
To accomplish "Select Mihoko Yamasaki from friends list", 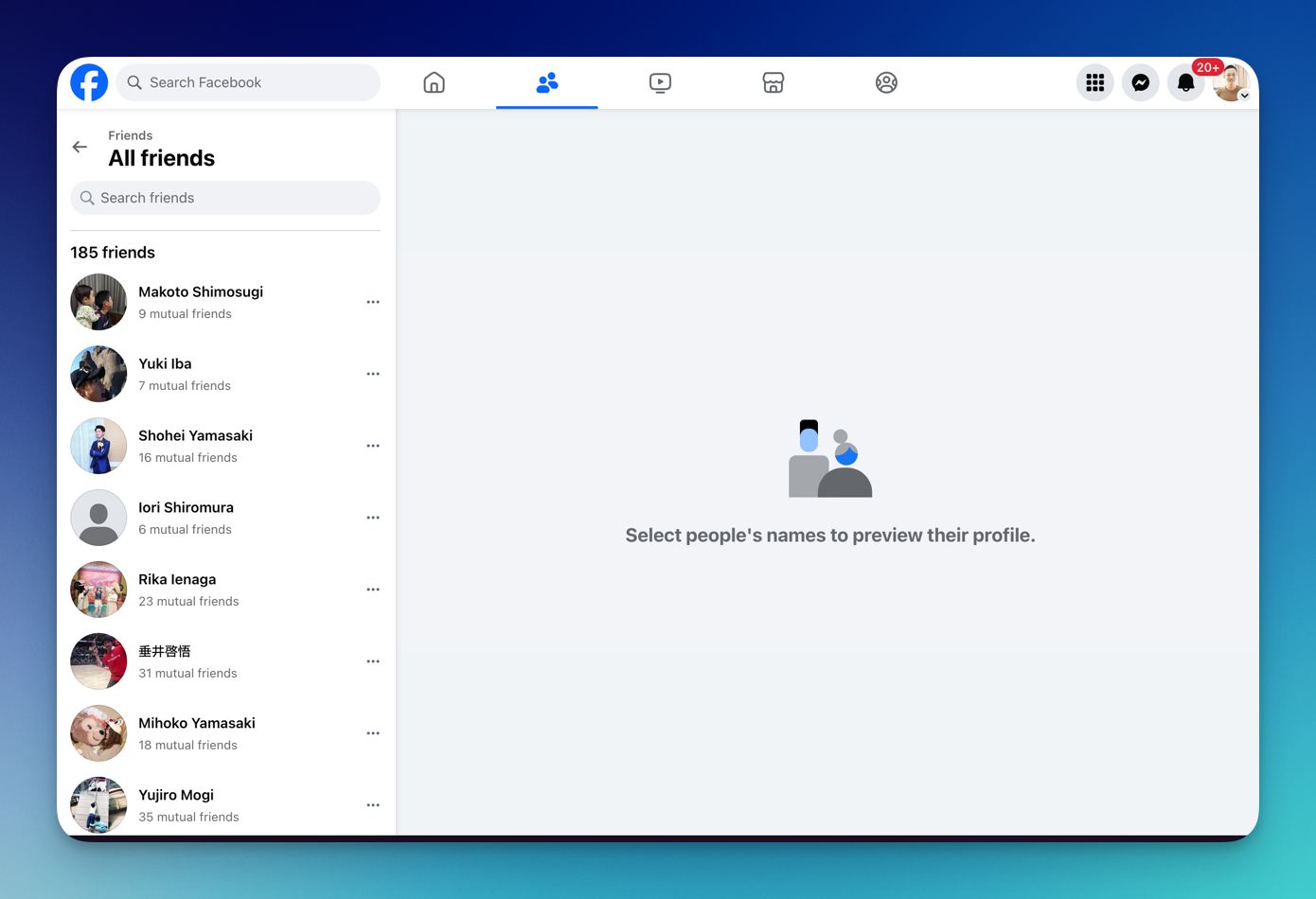I will pyautogui.click(x=197, y=724).
